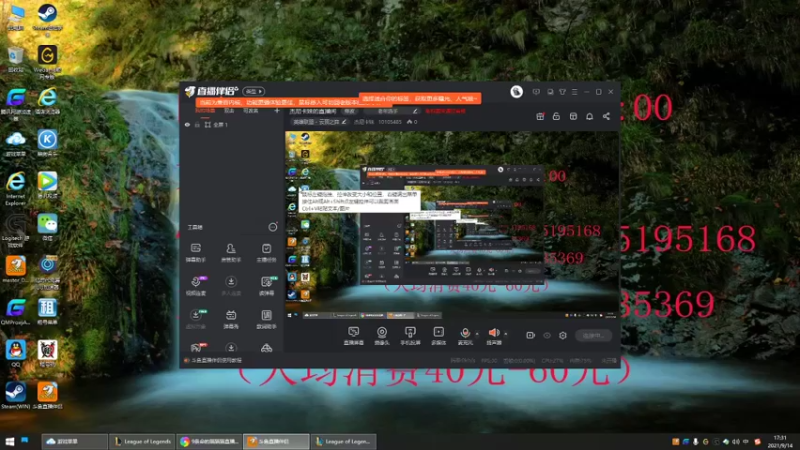Open hamburger menu in title bar
This screenshot has width=800, height=450.
[x=574, y=92]
